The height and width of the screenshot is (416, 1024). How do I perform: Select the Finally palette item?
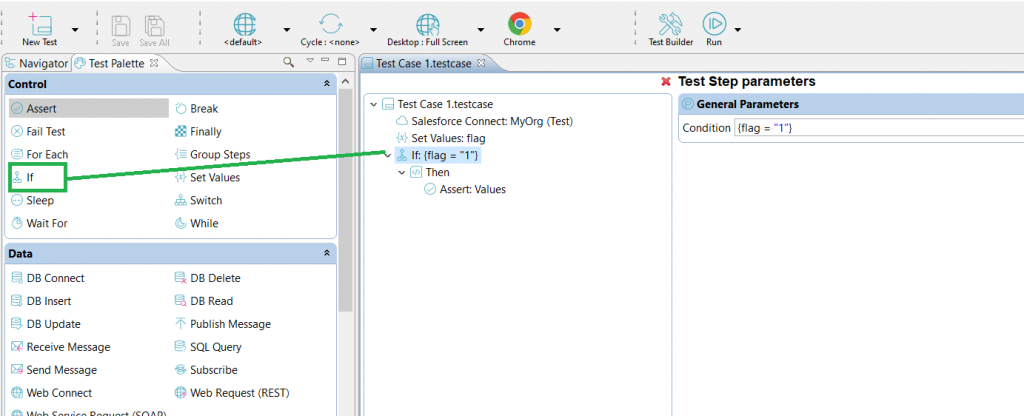coord(198,131)
